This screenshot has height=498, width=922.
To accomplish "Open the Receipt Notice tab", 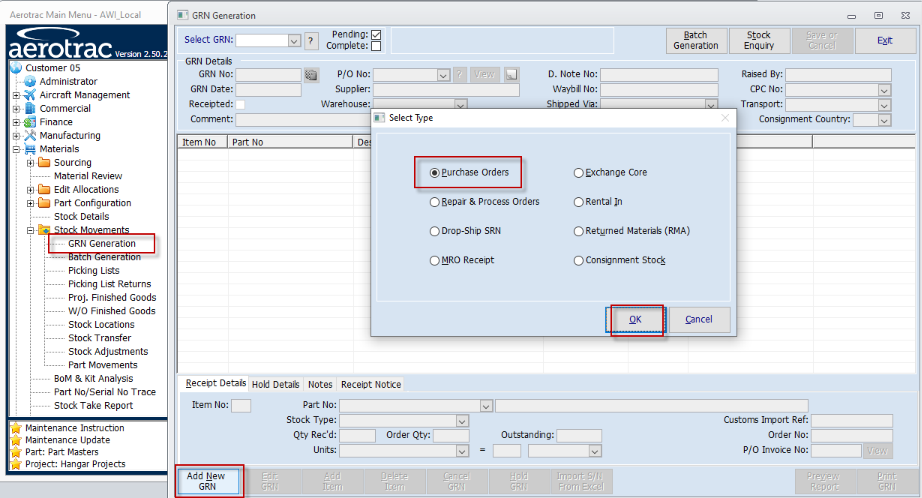I will coord(371,385).
